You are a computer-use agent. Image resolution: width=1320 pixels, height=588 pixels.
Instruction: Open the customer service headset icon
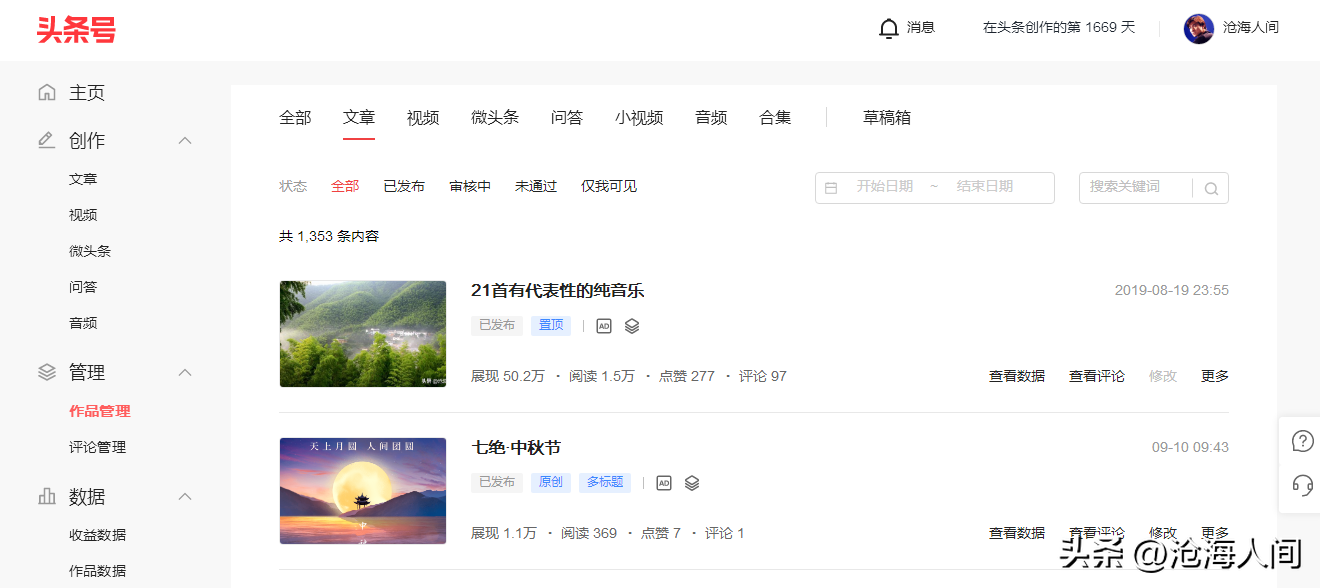coord(1302,485)
